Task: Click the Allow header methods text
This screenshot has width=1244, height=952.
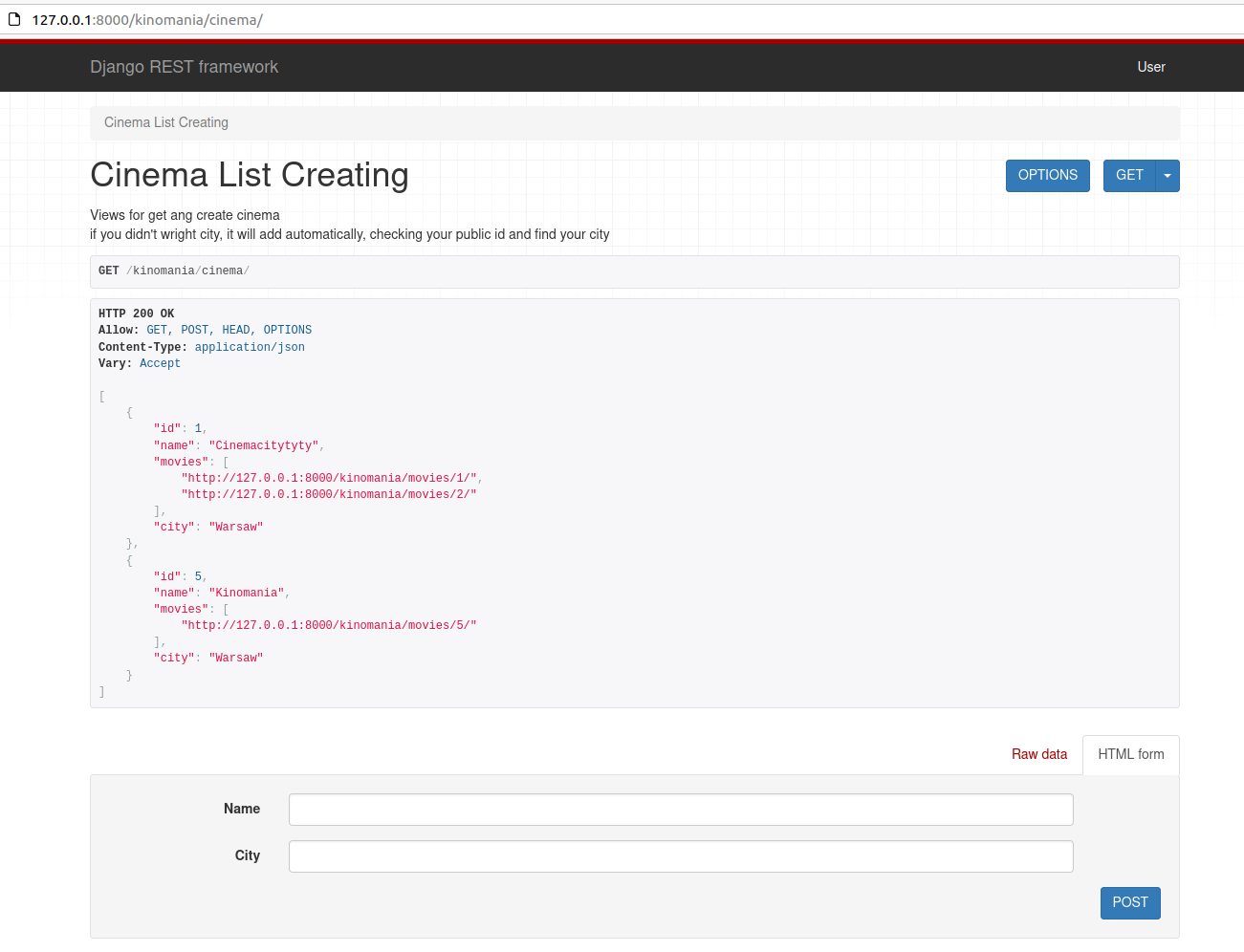Action: point(229,330)
